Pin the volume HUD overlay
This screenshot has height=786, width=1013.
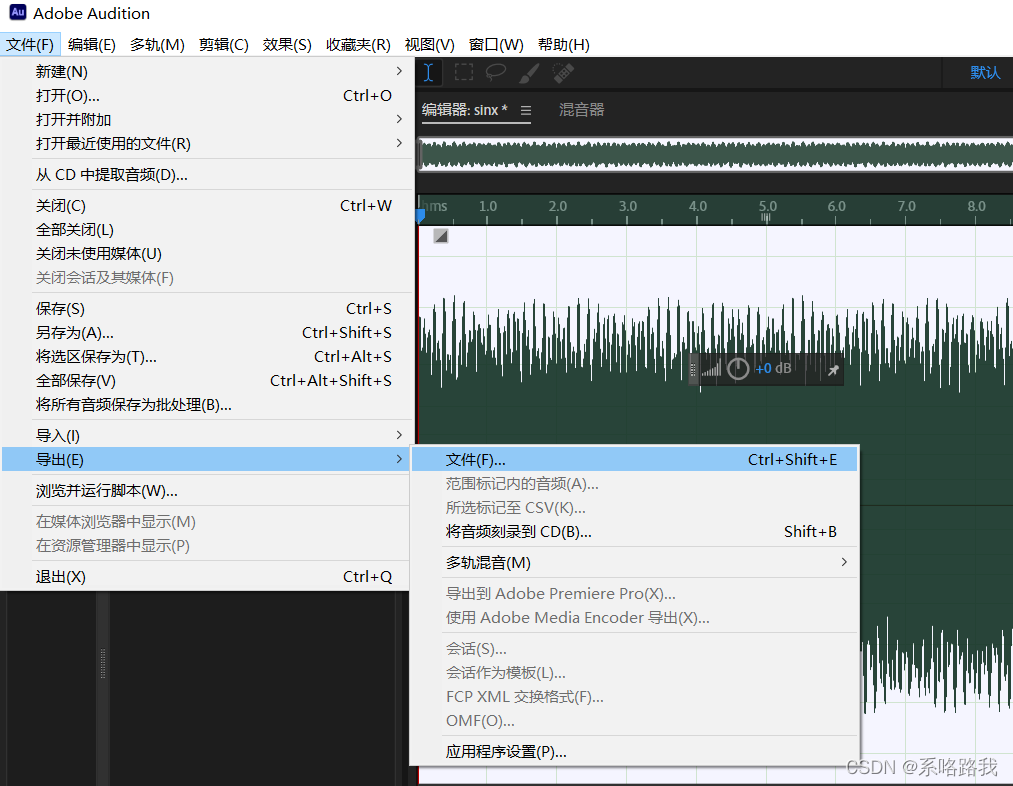pyautogui.click(x=833, y=370)
